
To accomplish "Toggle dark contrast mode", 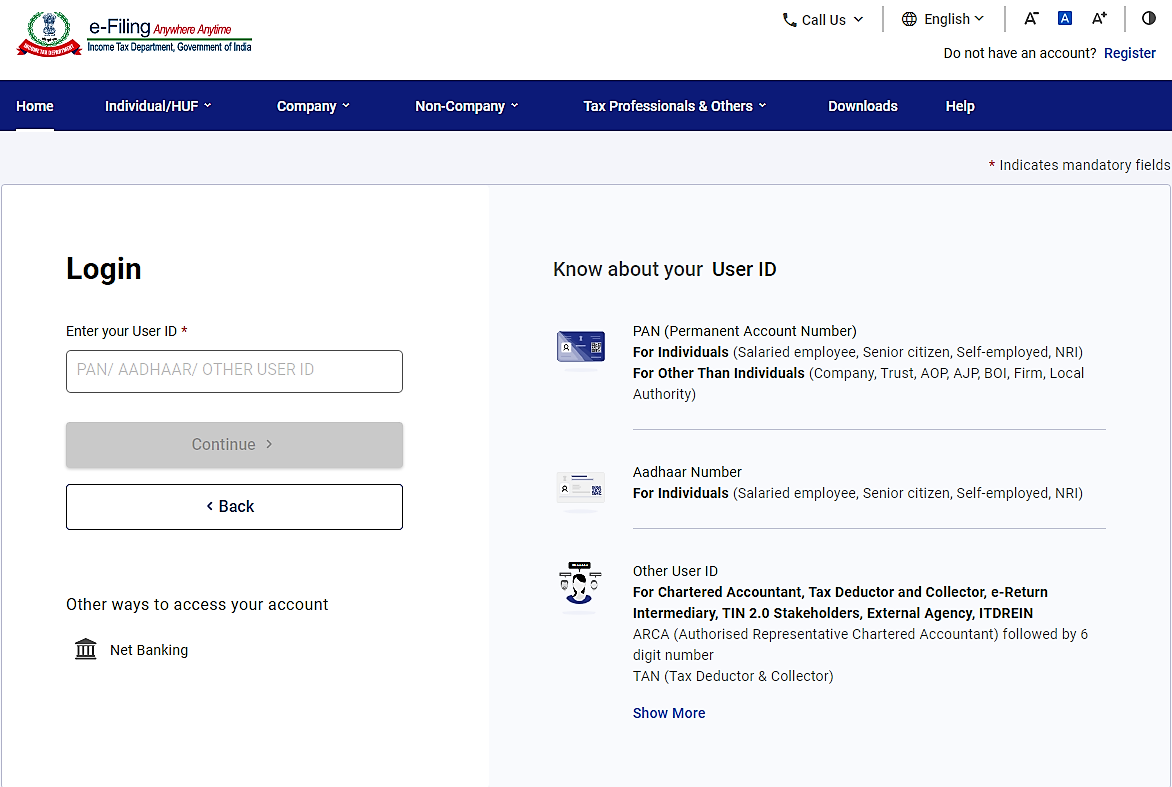I will pos(1148,18).
